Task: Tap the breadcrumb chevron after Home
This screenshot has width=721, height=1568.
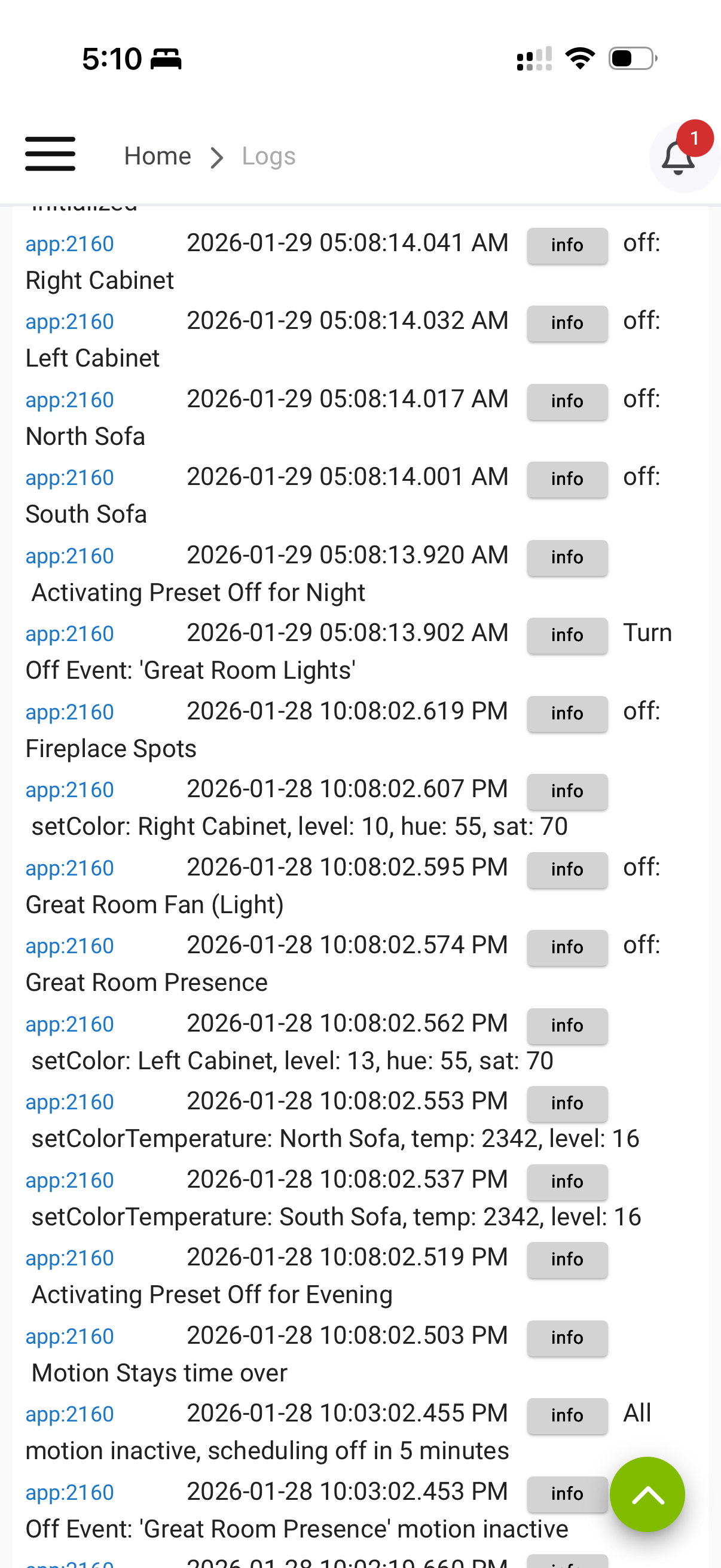Action: 216,157
